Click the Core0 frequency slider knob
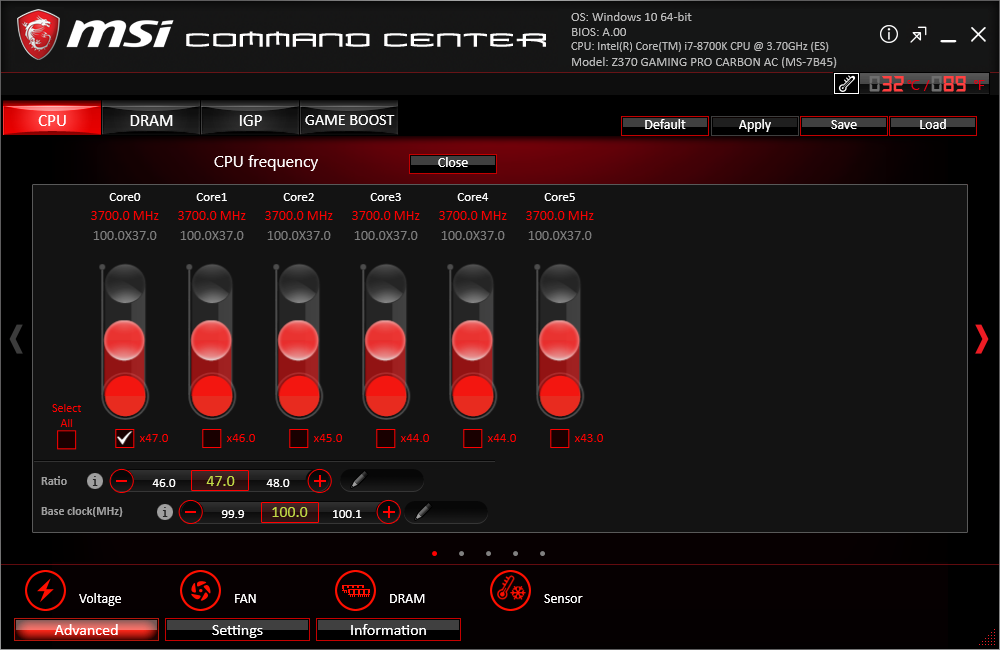The width and height of the screenshot is (1000, 650). pyautogui.click(x=124, y=340)
